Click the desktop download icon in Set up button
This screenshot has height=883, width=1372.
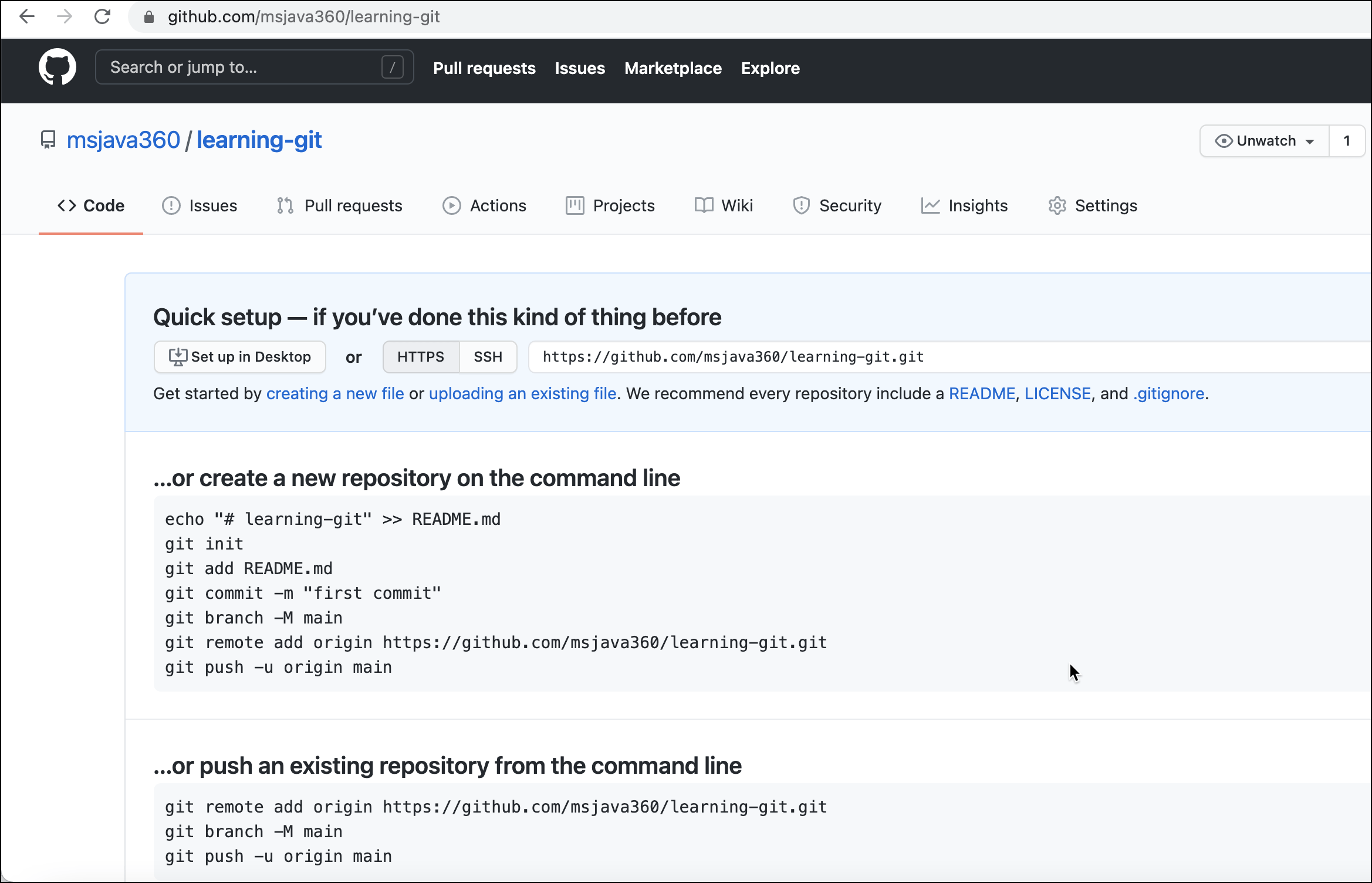coord(178,357)
